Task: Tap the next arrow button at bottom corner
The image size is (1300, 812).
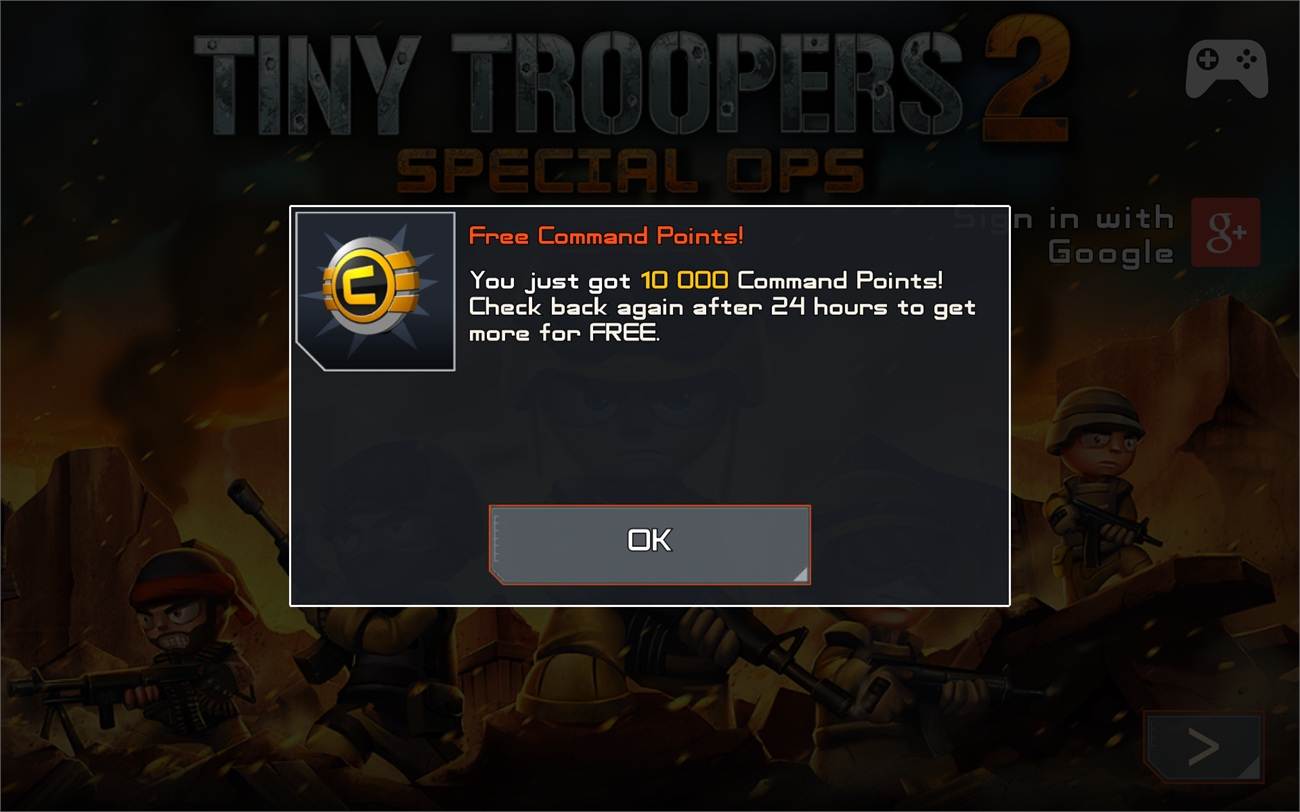Action: pyautogui.click(x=1204, y=746)
